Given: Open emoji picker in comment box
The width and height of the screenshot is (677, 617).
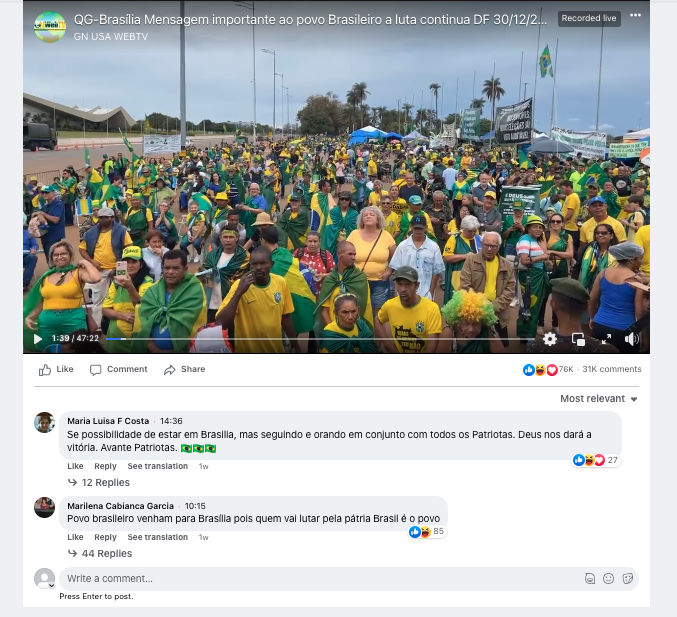Looking at the screenshot, I should pyautogui.click(x=608, y=579).
